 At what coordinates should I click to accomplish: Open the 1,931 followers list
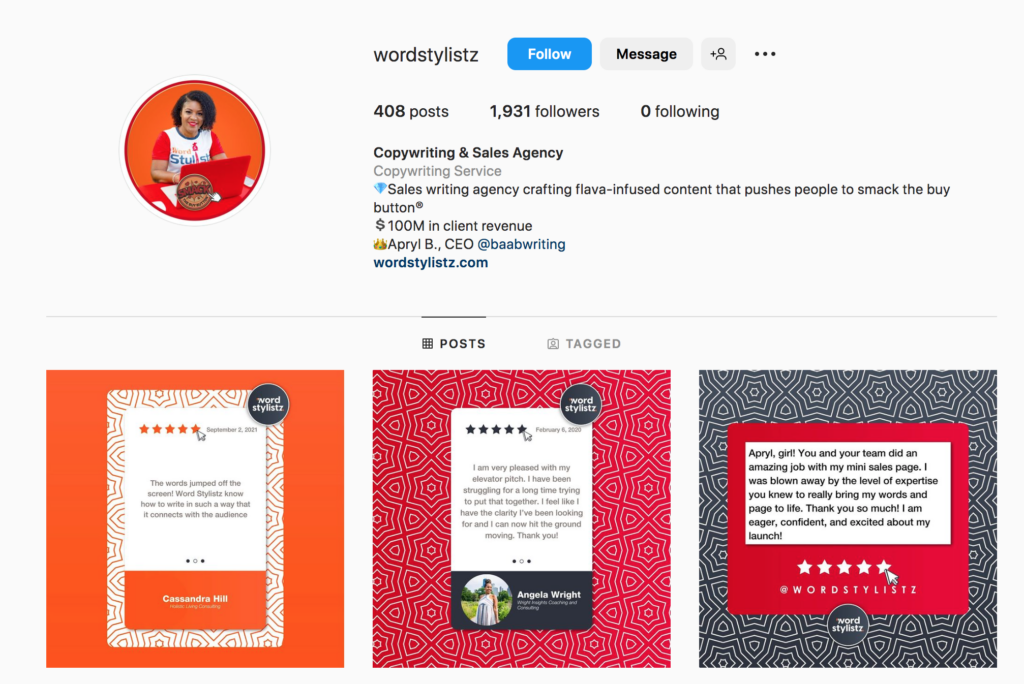coord(544,112)
